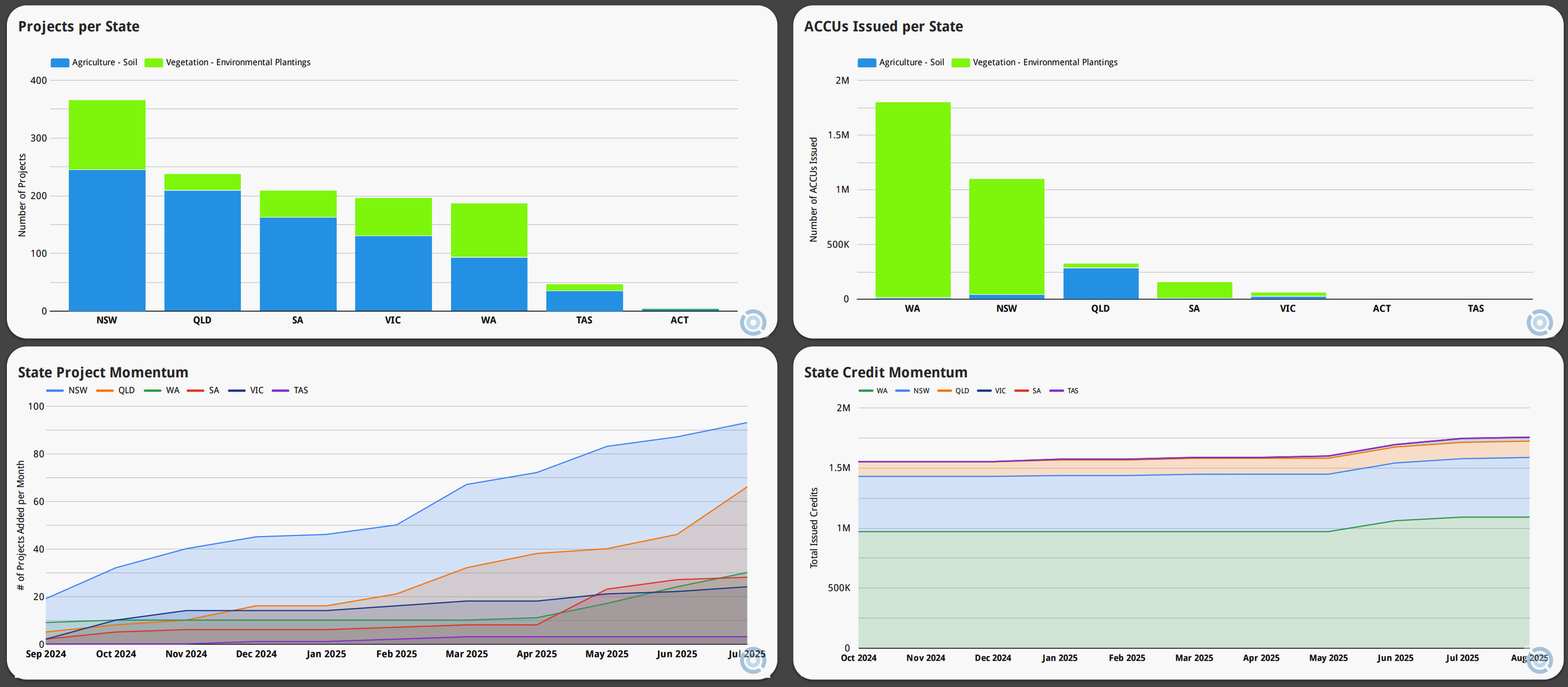The height and width of the screenshot is (687, 1568).
Task: Click QLD blue bar in ACCUs Issued per State
Action: pos(1101,283)
